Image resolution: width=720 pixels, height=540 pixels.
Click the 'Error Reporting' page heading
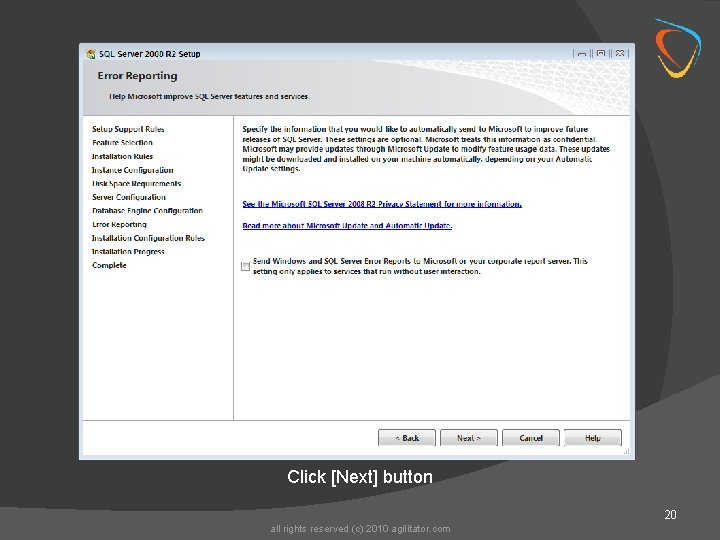pos(137,76)
